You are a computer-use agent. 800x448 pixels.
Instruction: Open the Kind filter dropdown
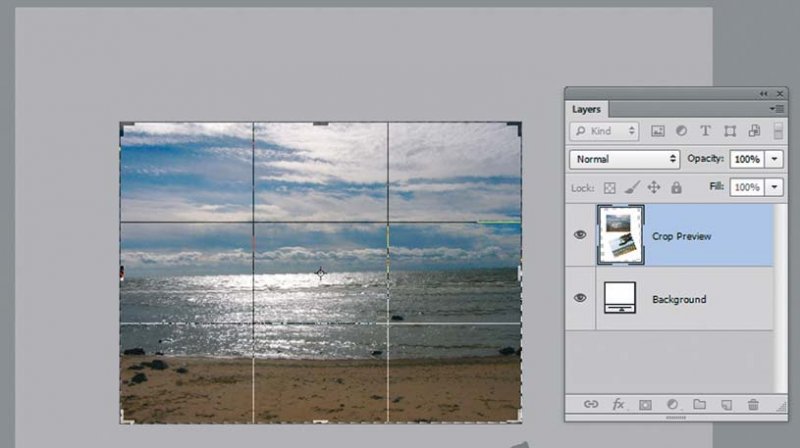pyautogui.click(x=606, y=131)
